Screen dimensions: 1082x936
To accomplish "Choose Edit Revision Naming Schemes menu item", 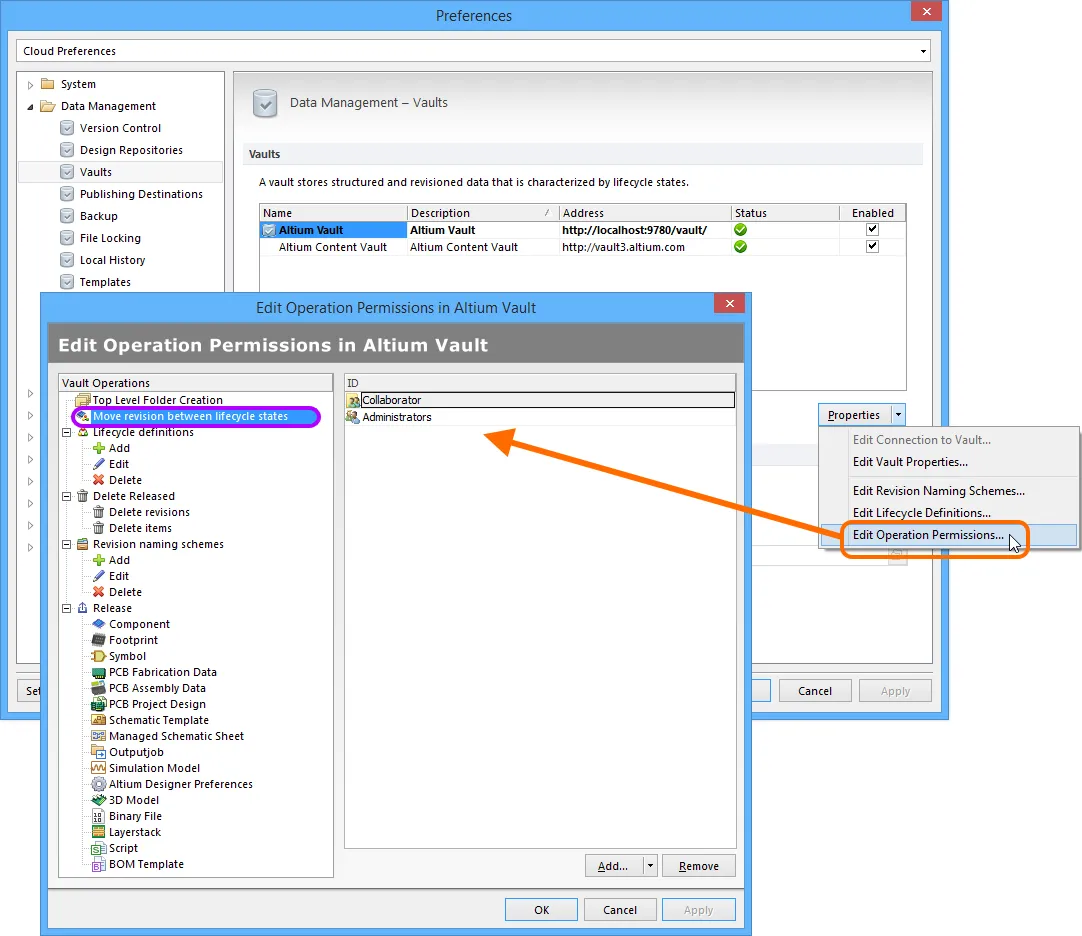I will pos(938,491).
